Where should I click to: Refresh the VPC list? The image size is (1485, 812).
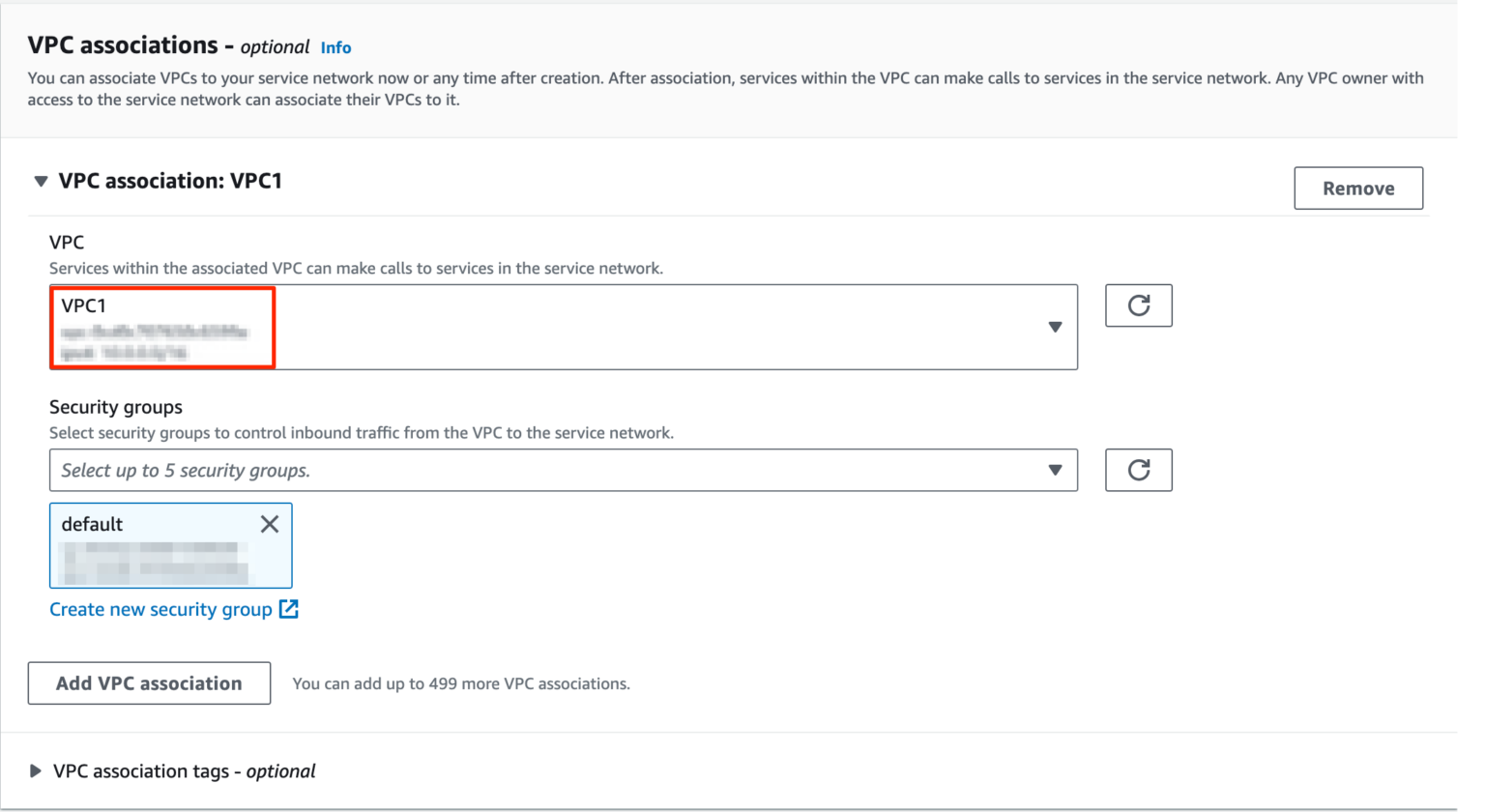[1139, 305]
